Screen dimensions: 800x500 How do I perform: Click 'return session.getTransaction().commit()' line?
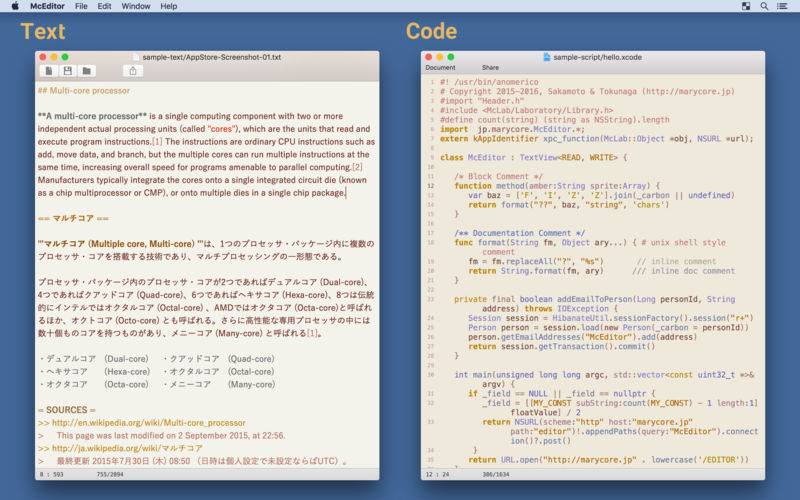point(561,346)
